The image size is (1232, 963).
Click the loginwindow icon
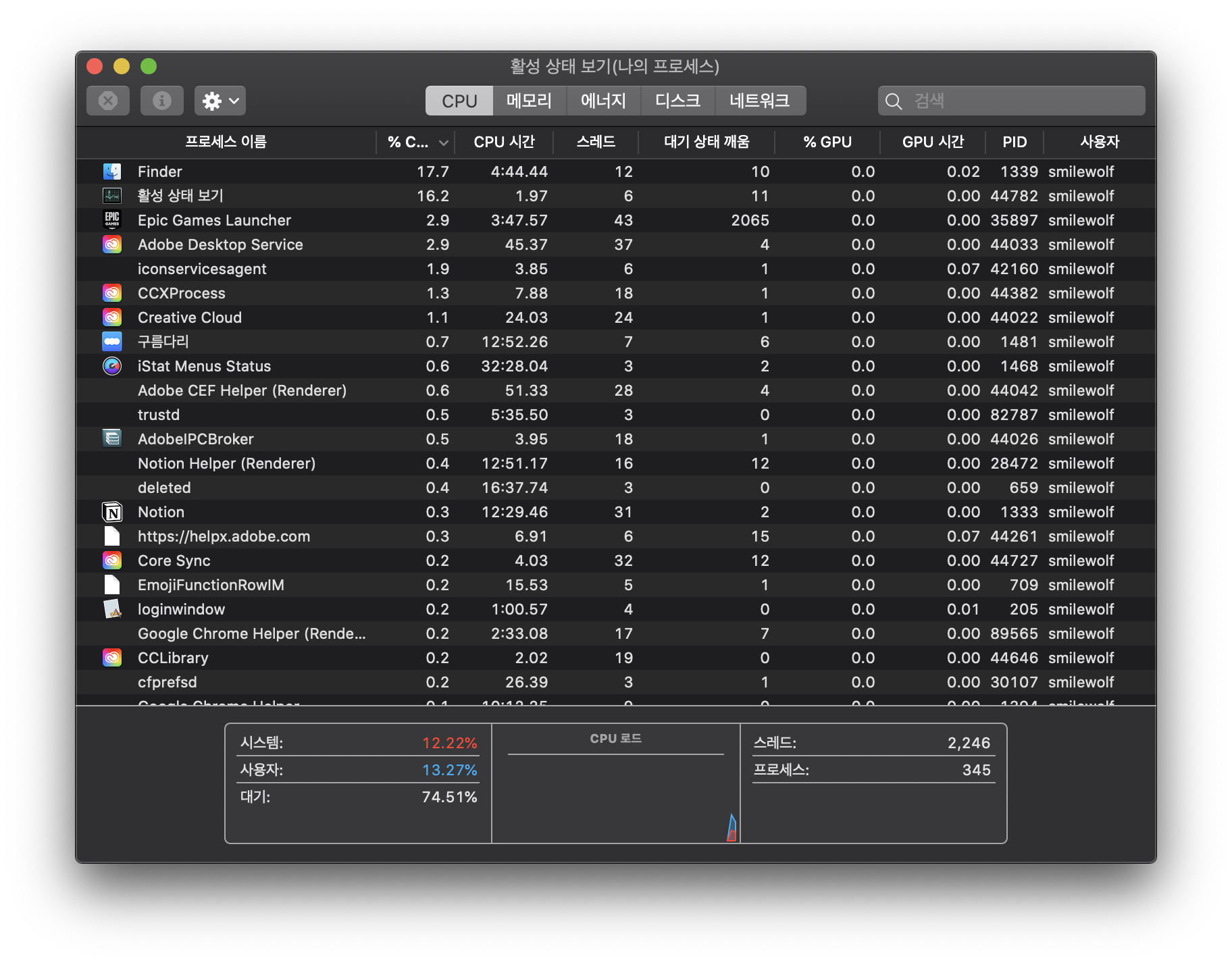click(x=112, y=609)
